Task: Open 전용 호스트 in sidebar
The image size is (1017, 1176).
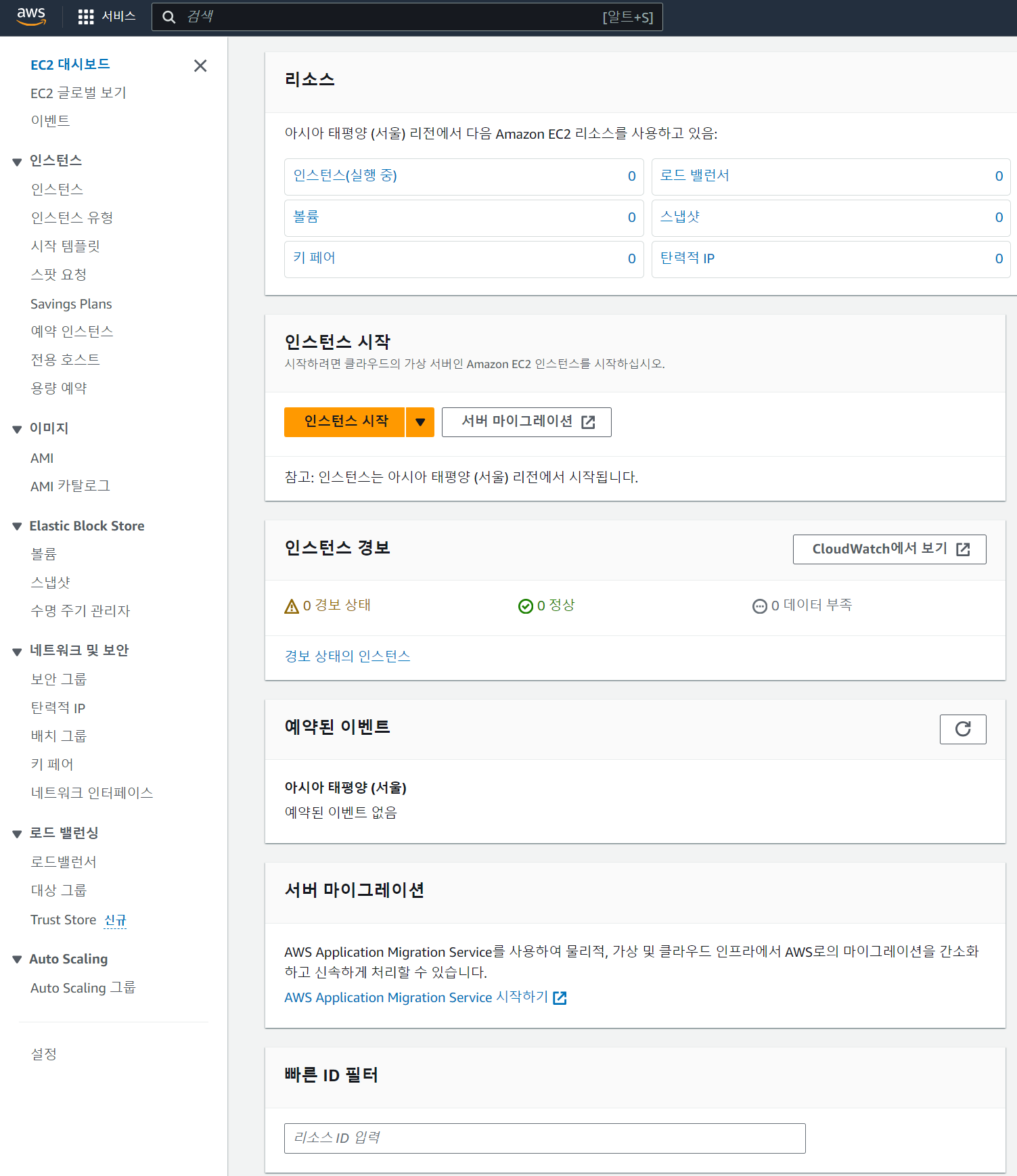Action: click(65, 359)
